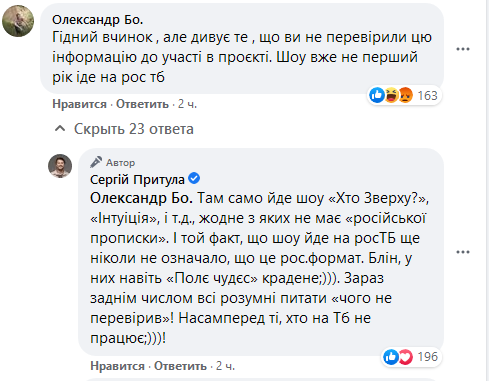Open Олександр Бо. name link in header
The image size is (489, 381).
[x=98, y=20]
